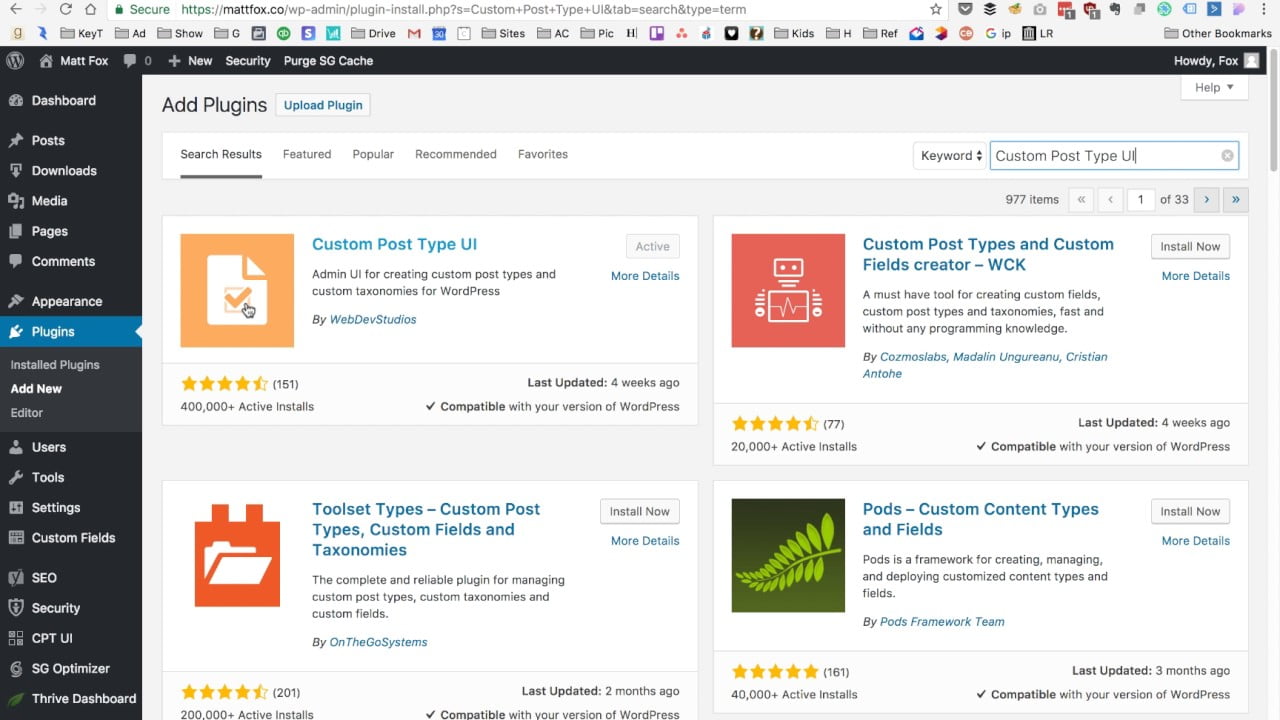
Task: Open the Keyword search type dropdown
Action: pyautogui.click(x=948, y=155)
